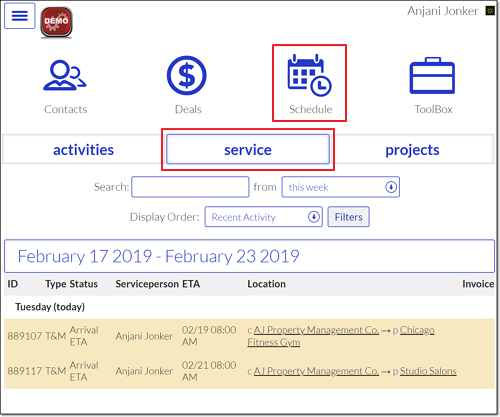
Task: Click the Anjani Jonker user name
Action: point(443,11)
